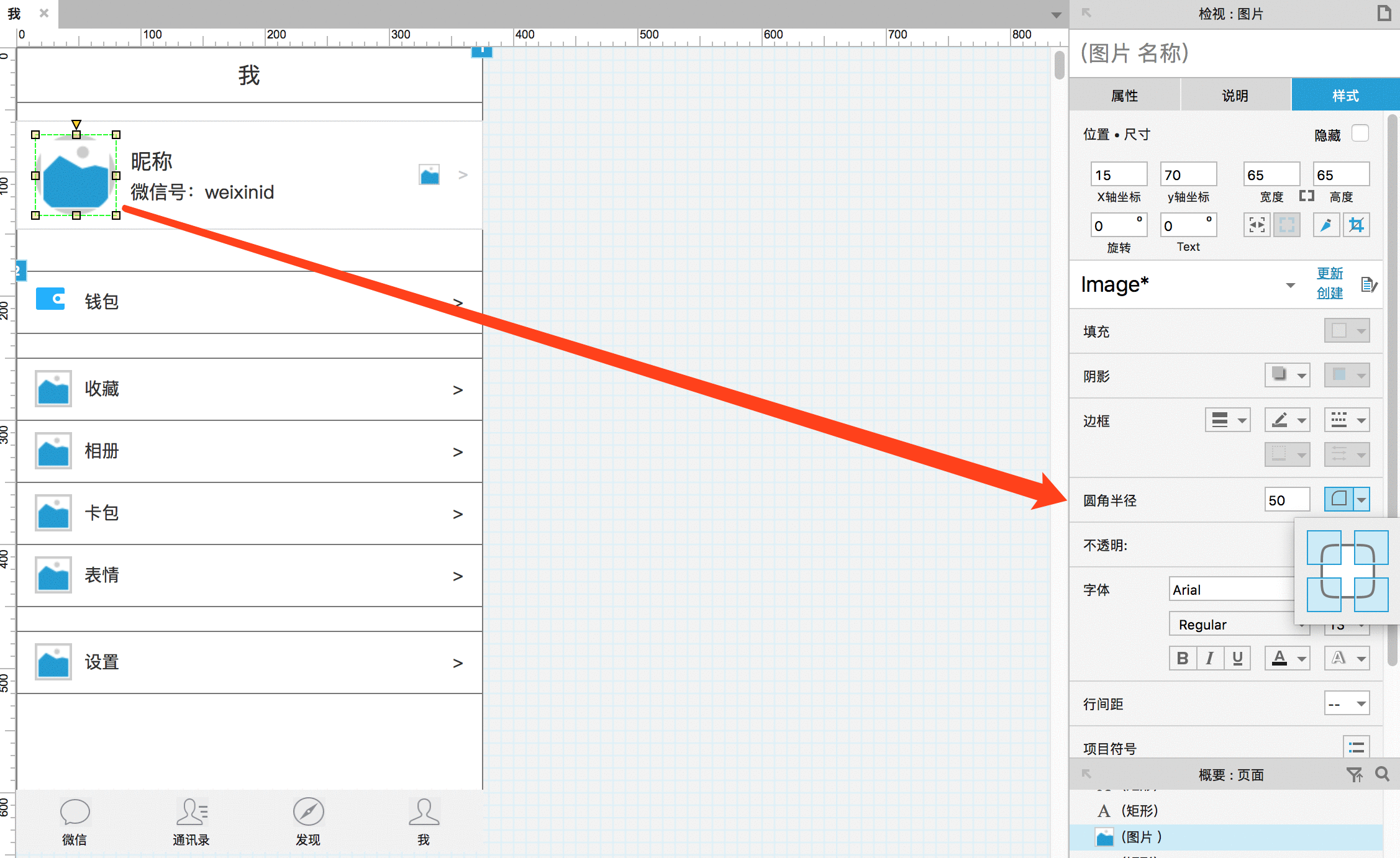The width and height of the screenshot is (1400, 858).
Task: Open the 填充 fill color dropdown
Action: [1347, 331]
